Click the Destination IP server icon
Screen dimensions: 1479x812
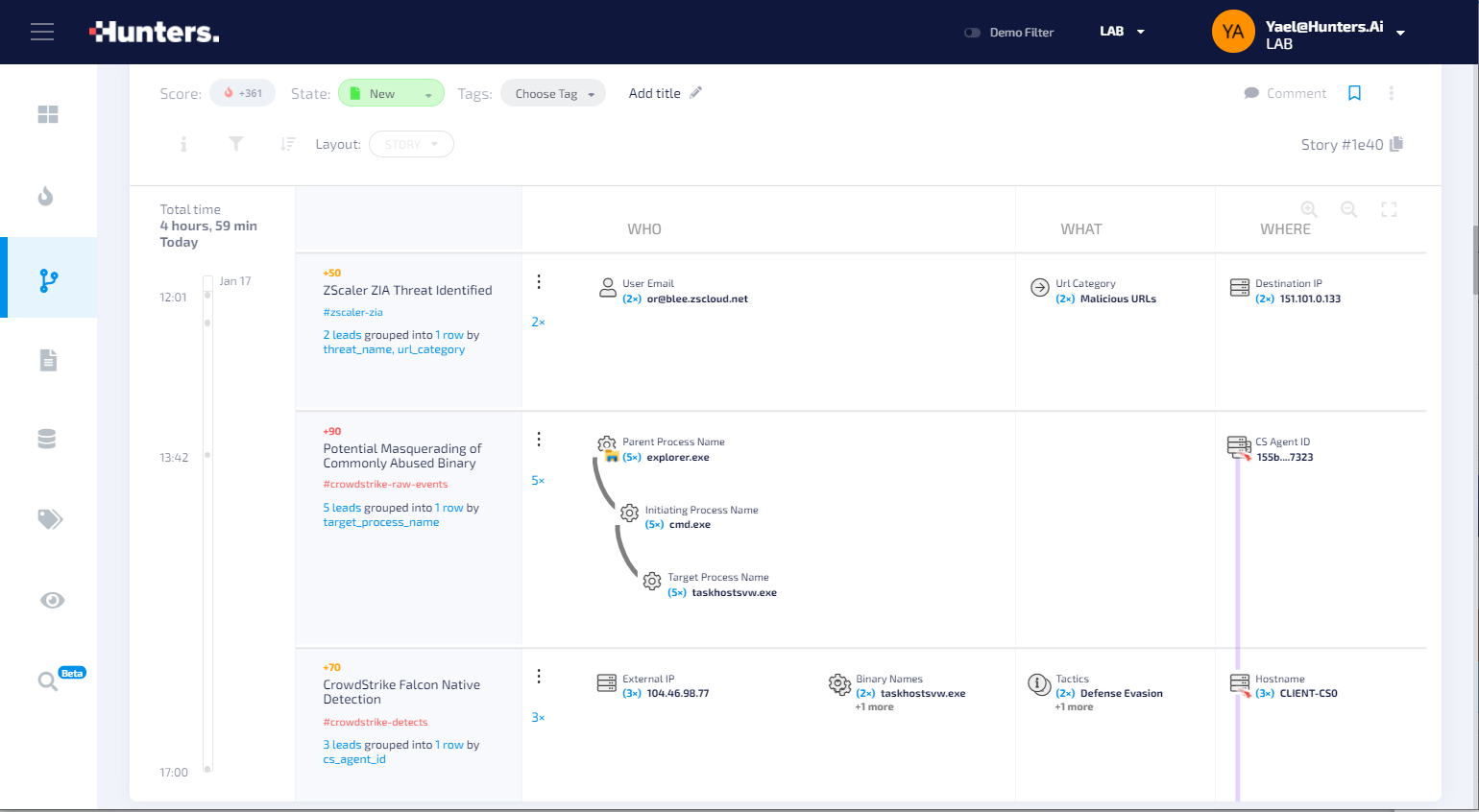pyautogui.click(x=1240, y=288)
